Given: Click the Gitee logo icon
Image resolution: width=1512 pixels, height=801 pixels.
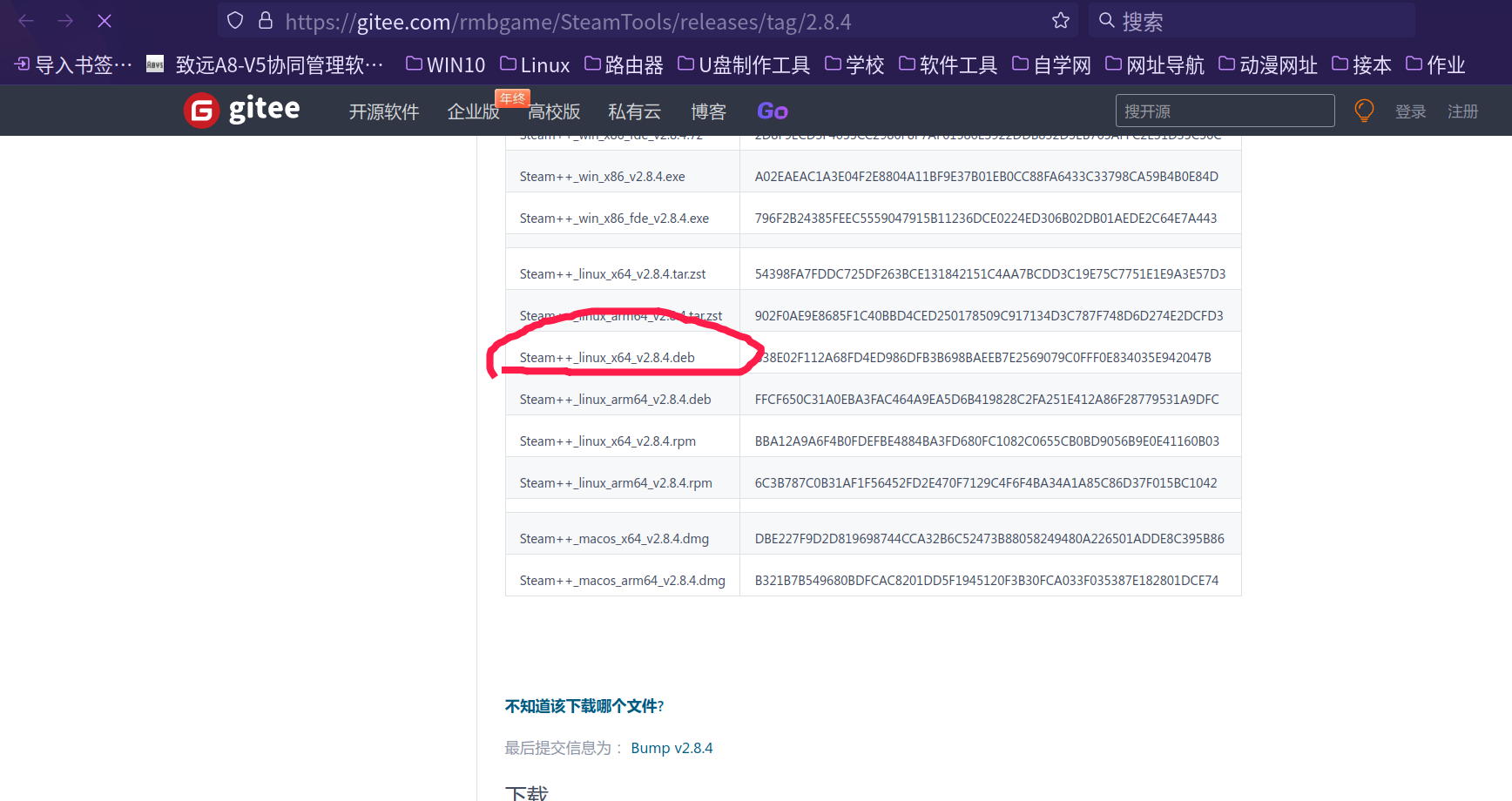Looking at the screenshot, I should coord(200,111).
